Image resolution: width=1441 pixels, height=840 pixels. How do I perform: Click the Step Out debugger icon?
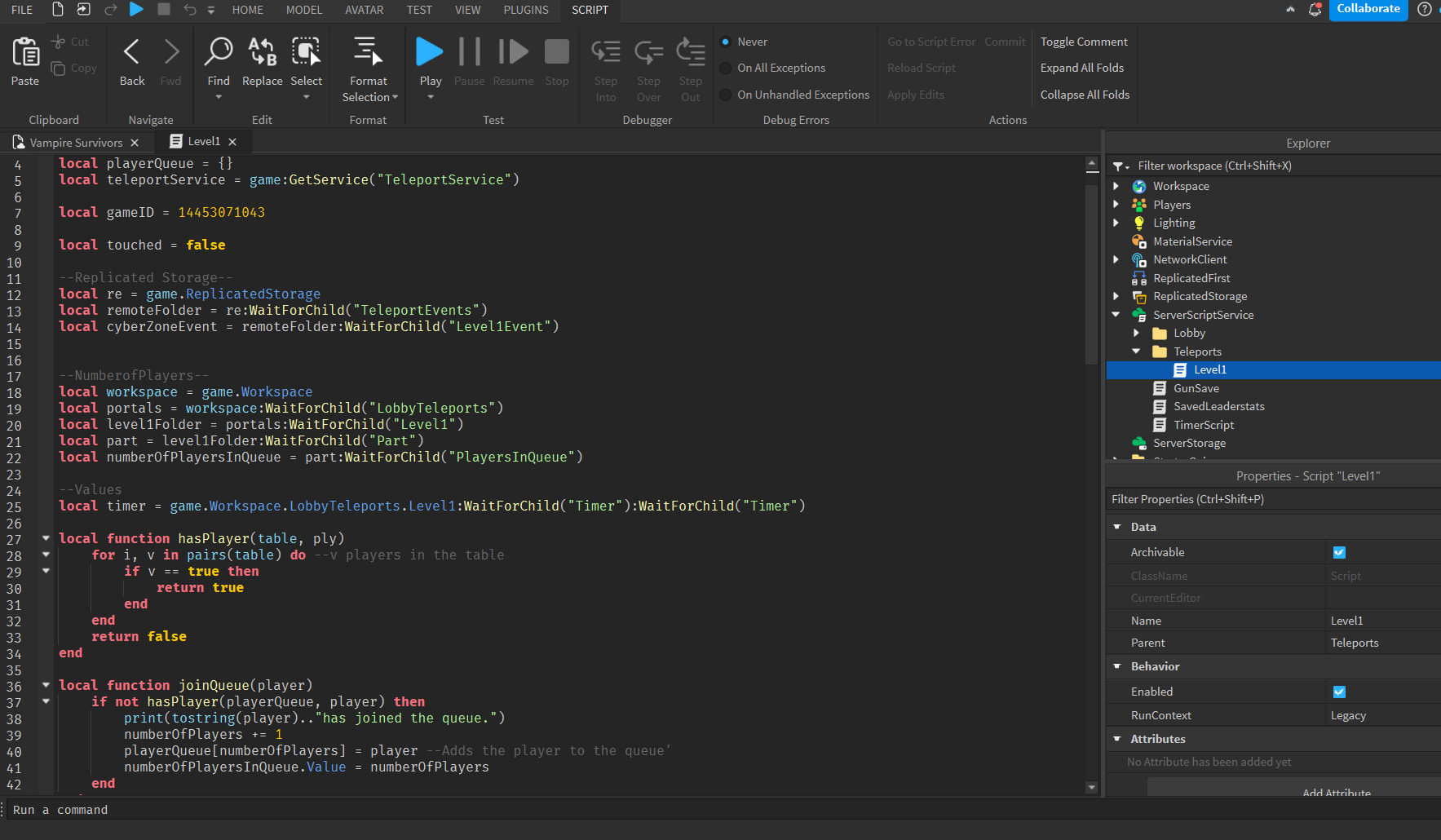(x=691, y=52)
